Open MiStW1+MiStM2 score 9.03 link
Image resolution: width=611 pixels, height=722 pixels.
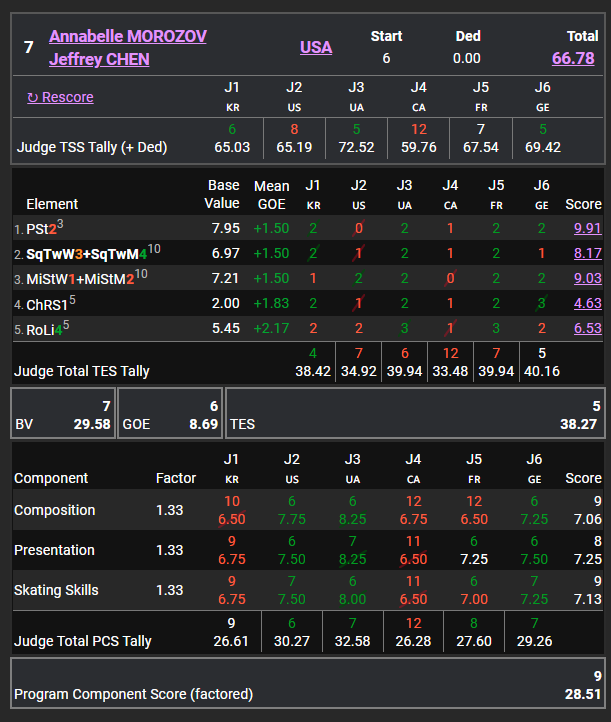pos(587,279)
